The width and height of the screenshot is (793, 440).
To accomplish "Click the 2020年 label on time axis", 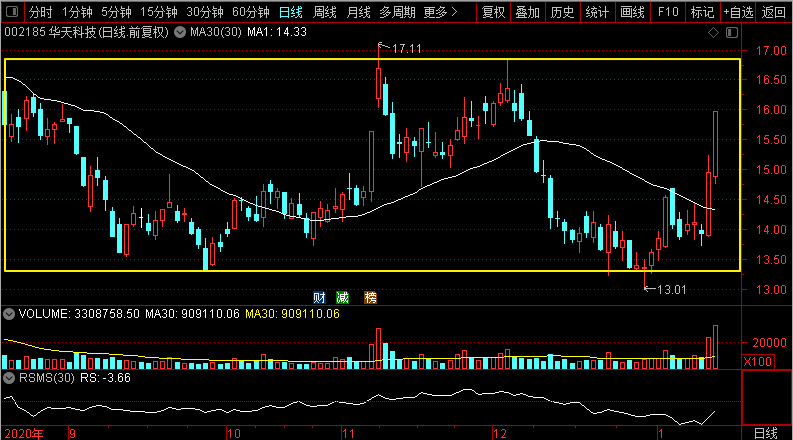I will 24,433.
